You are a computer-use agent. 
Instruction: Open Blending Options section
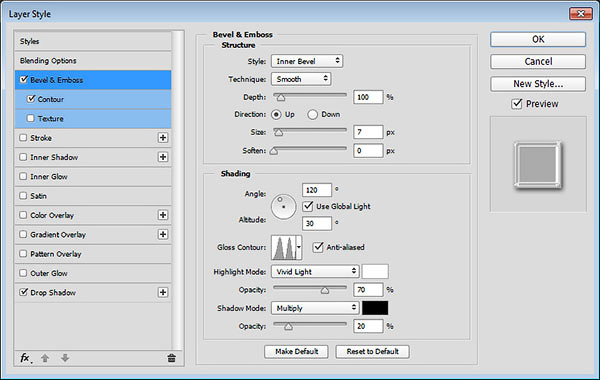93,60
